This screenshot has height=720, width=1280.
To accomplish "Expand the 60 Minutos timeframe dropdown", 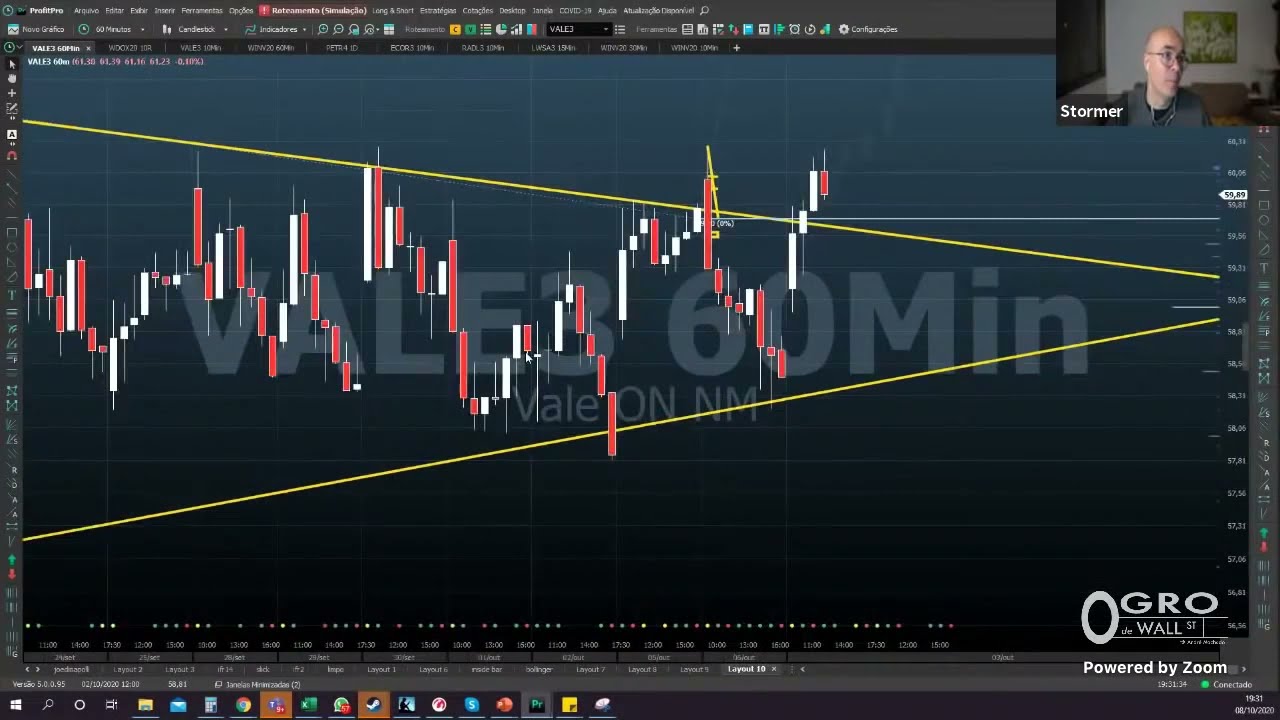I will pos(142,29).
